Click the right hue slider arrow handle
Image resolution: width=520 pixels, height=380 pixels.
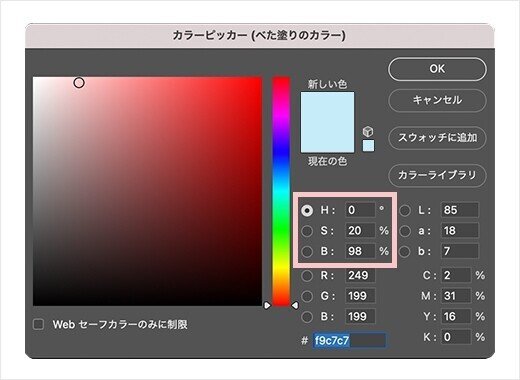tap(295, 305)
